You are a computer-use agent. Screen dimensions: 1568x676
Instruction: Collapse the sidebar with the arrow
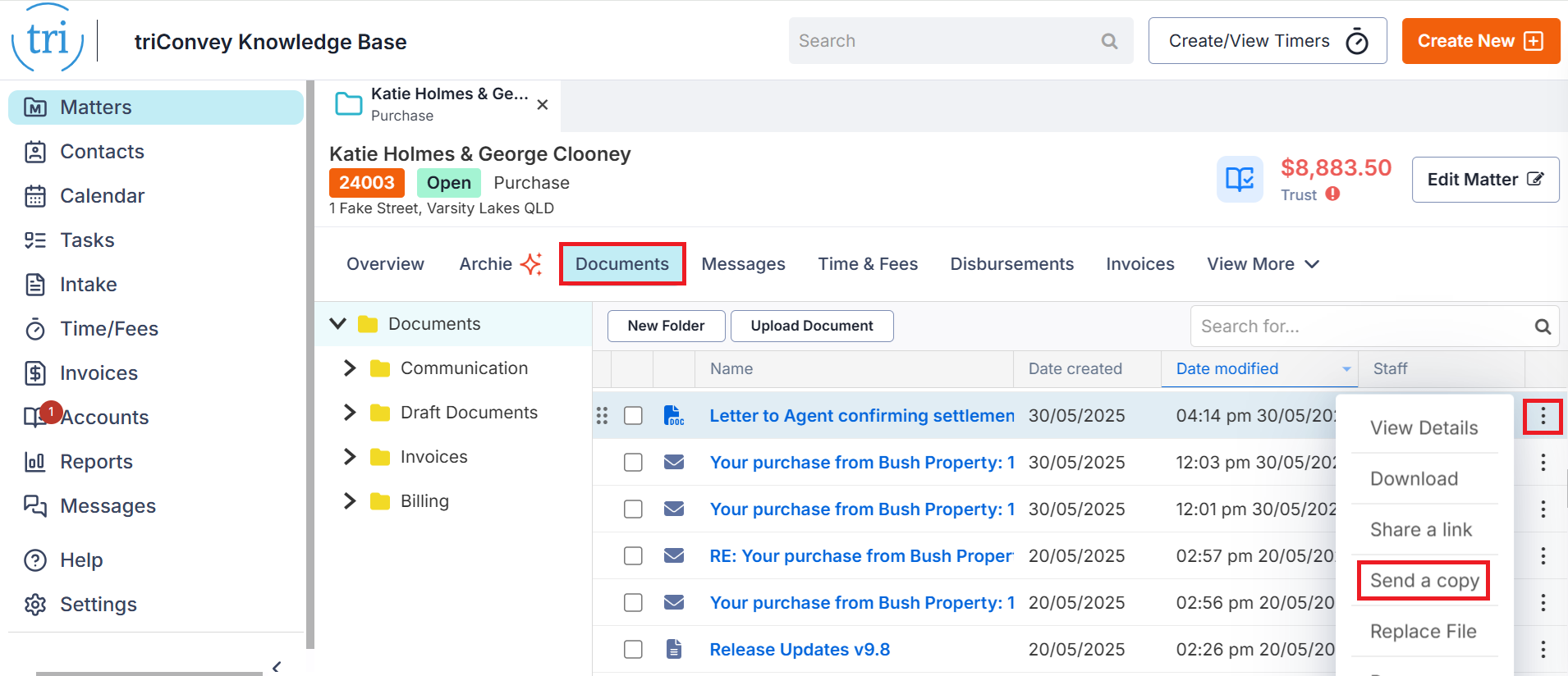pos(277,667)
